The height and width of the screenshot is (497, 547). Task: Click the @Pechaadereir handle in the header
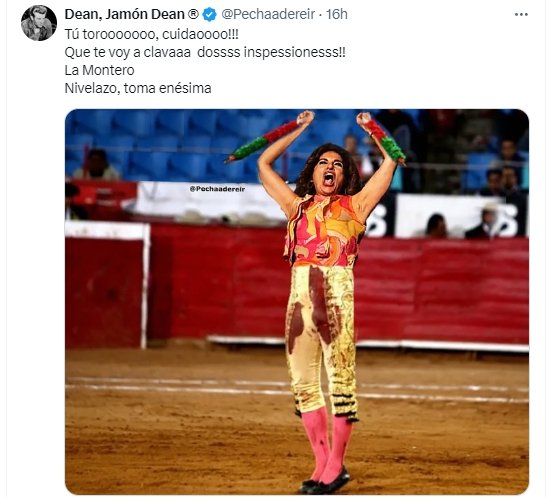268,15
